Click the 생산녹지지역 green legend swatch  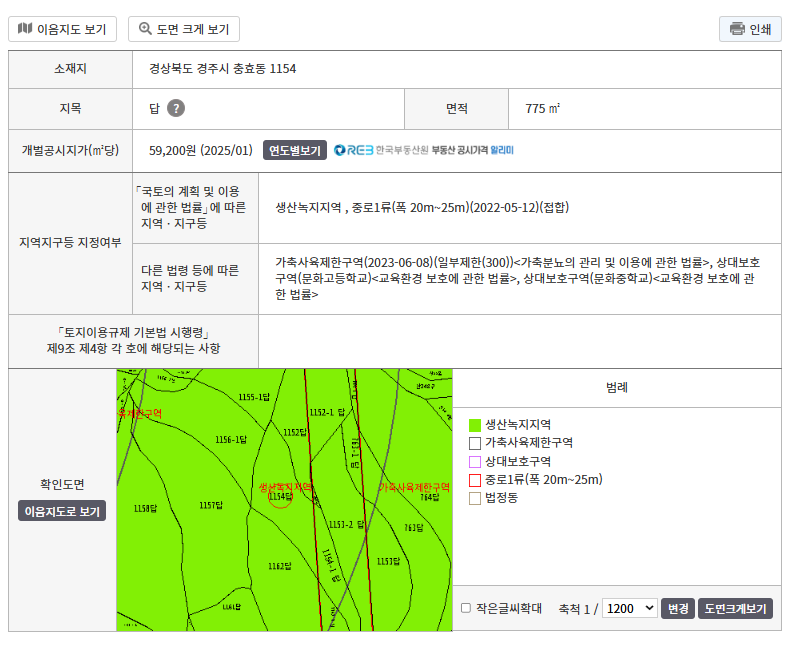click(475, 425)
